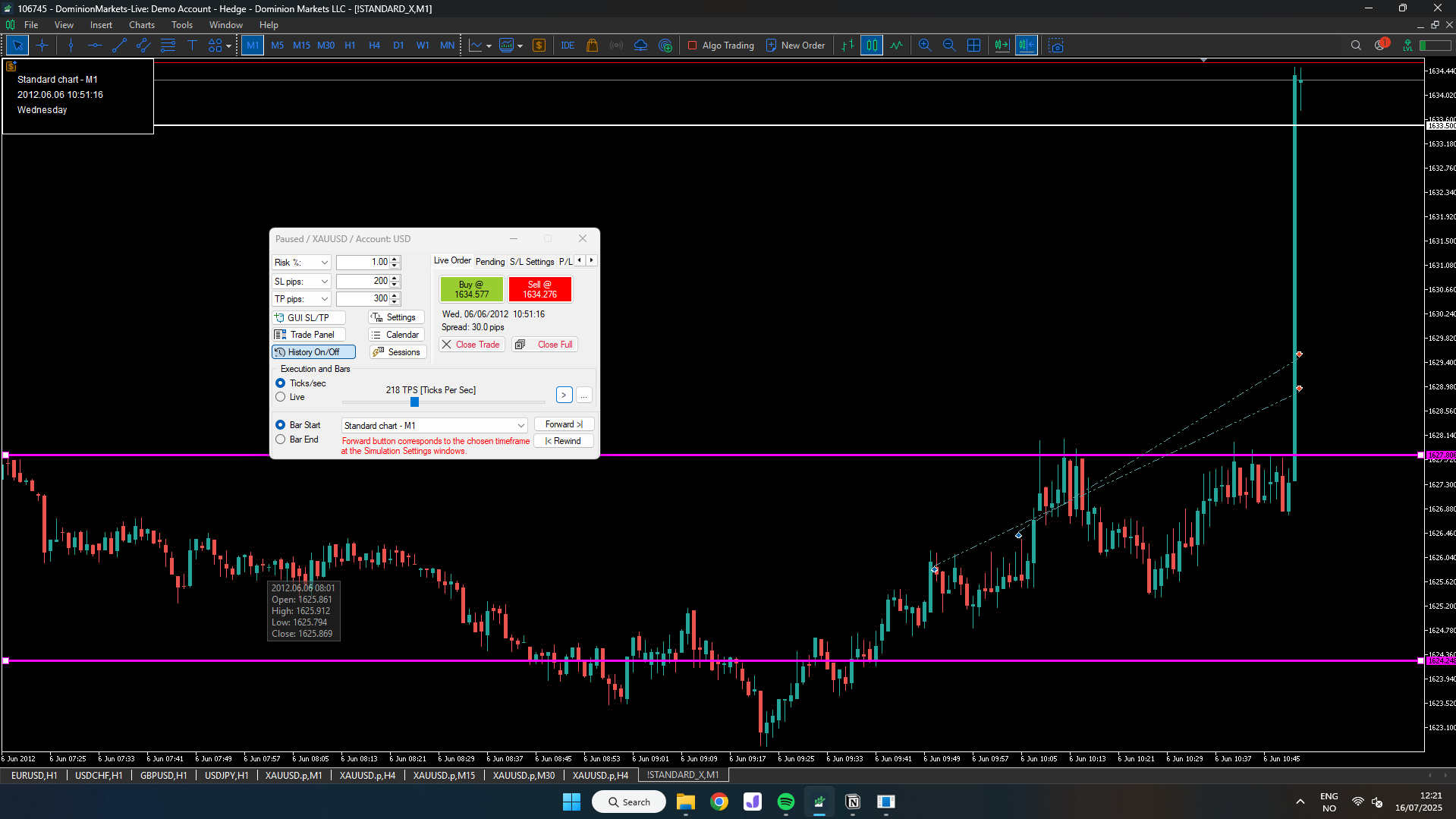Open the Insert menu
Screen dimensions: 1456x819
pos(101,25)
